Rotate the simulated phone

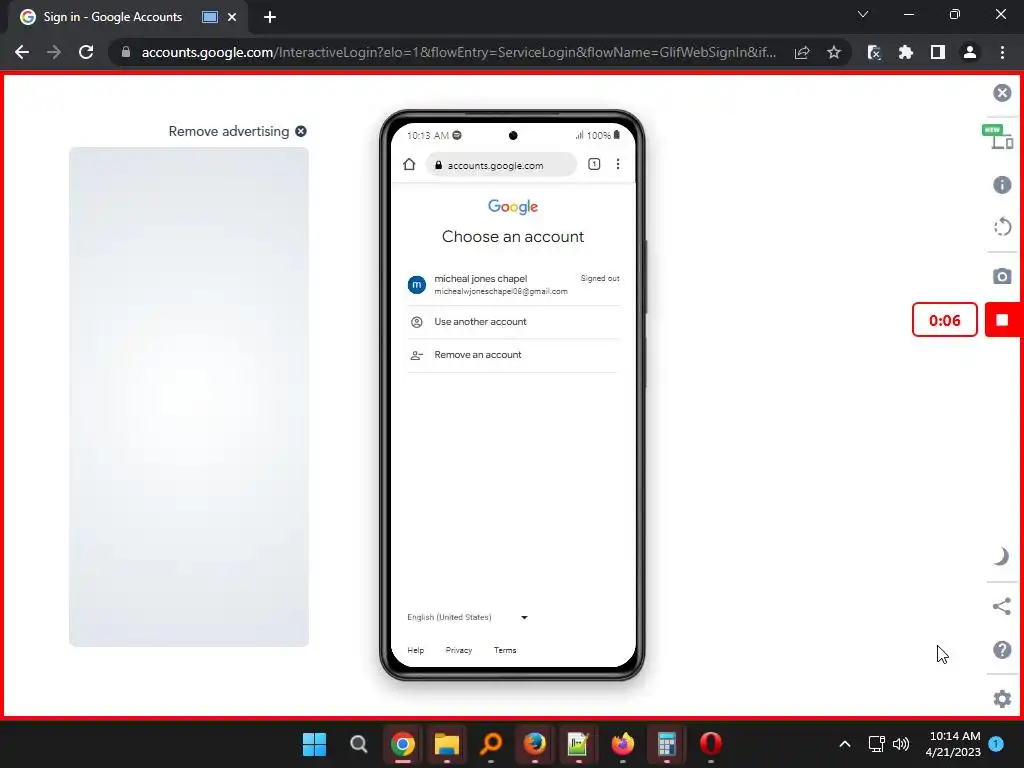tap(1002, 227)
